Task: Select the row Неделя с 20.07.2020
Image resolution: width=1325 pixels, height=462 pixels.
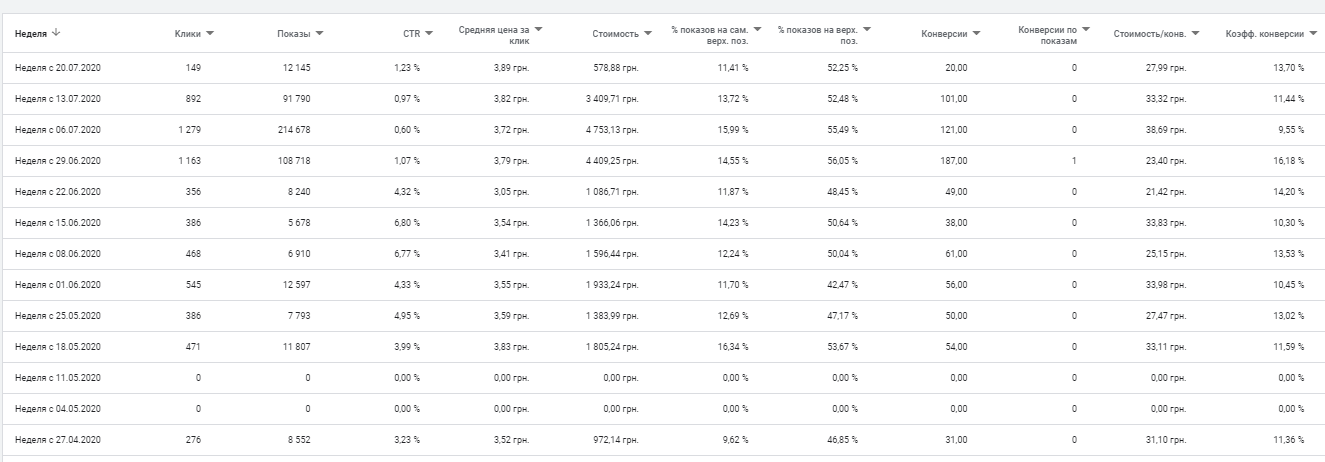Action: (x=58, y=68)
